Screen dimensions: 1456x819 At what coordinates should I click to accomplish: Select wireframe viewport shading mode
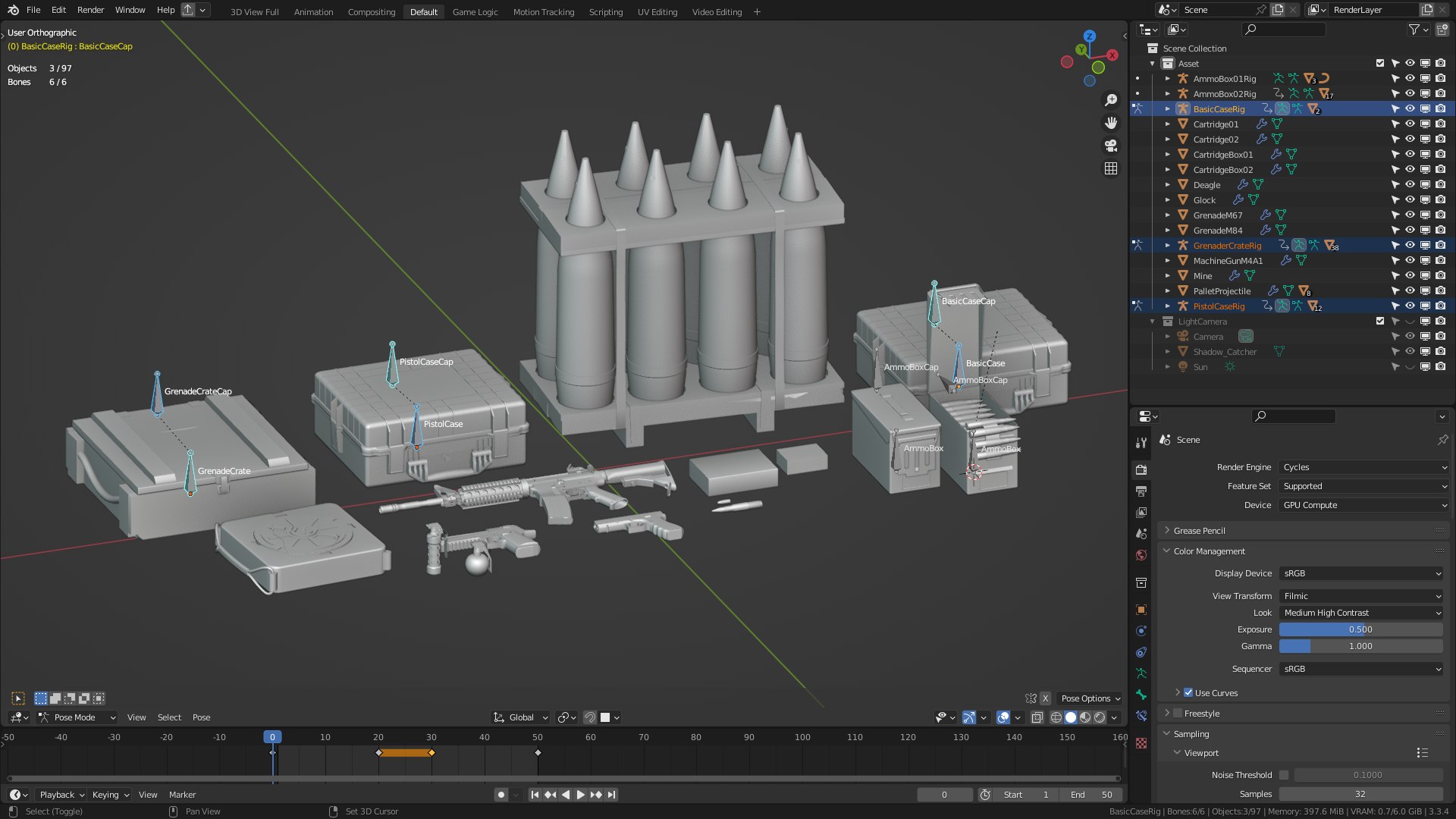pyautogui.click(x=1056, y=717)
